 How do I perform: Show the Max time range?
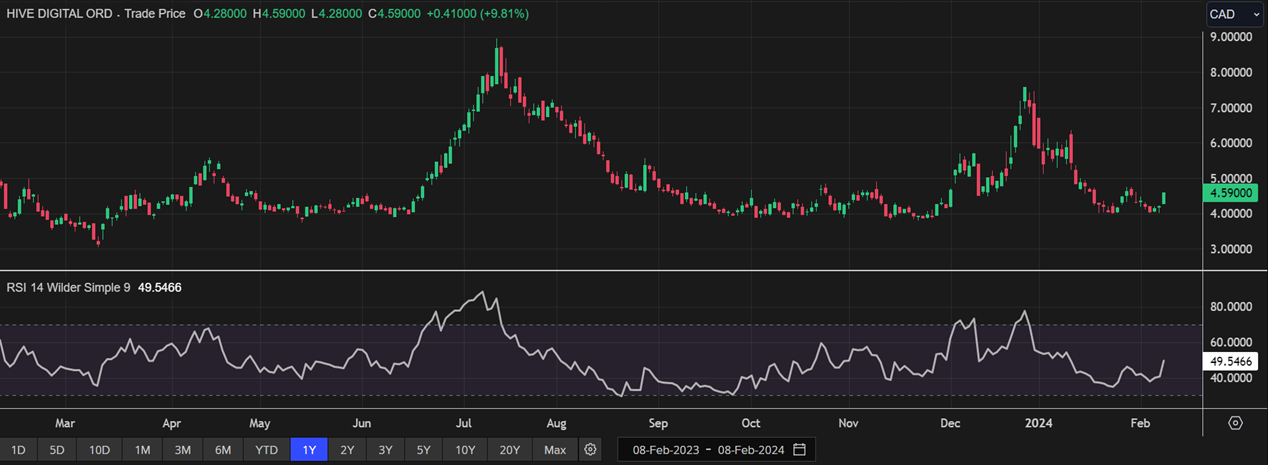(554, 450)
